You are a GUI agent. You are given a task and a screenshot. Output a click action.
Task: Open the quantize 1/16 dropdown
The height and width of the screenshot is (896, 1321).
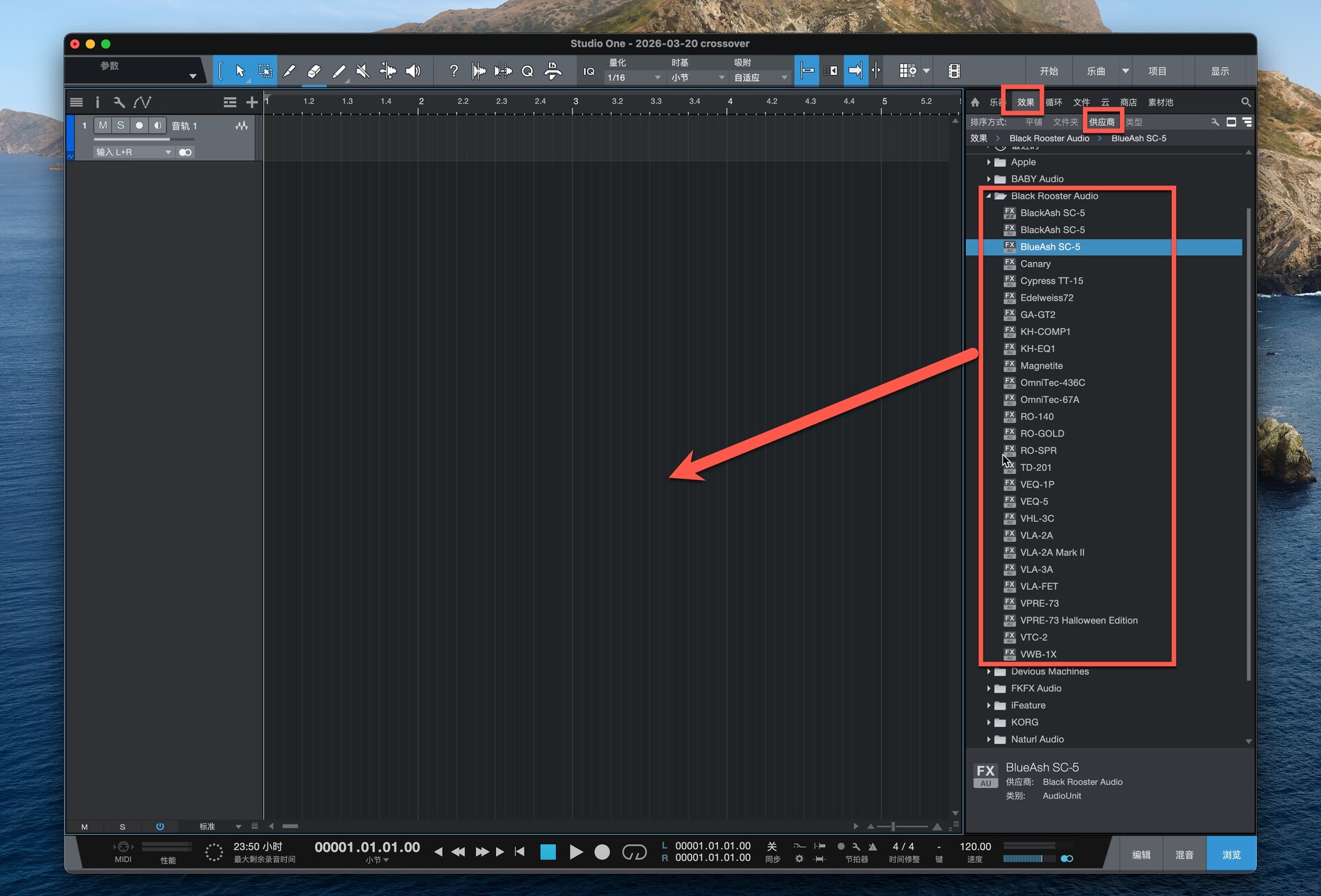(x=633, y=78)
